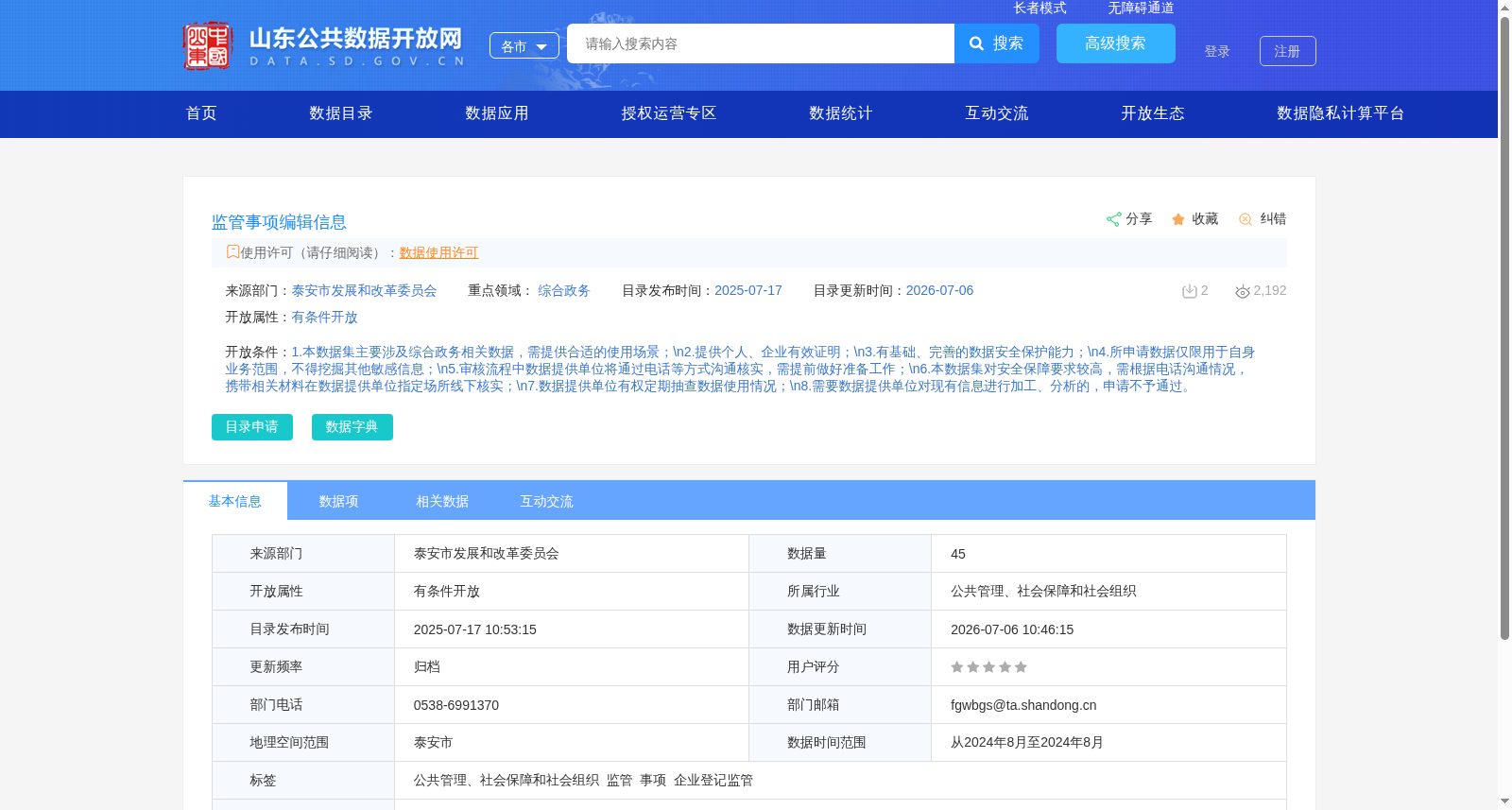The width and height of the screenshot is (1512, 810).
Task: Click the page vertical scrollbar thumb
Action: (x=1504, y=328)
